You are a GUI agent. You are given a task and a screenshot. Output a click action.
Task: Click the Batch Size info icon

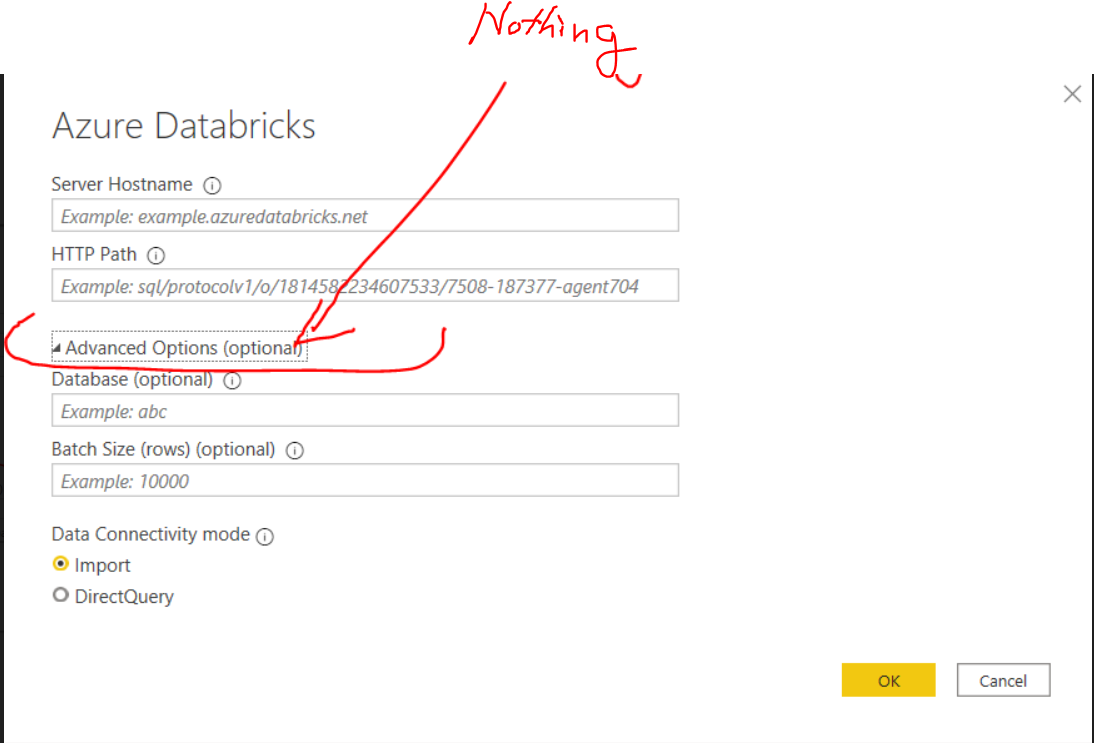pyautogui.click(x=294, y=450)
